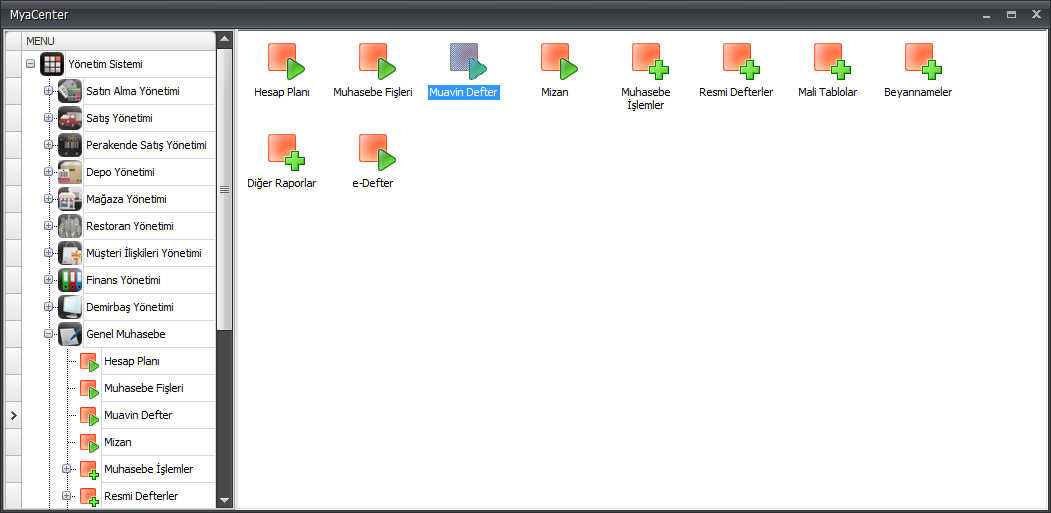The width and height of the screenshot is (1051, 513).
Task: Open the Beyannameler folder icon
Action: pos(923,61)
